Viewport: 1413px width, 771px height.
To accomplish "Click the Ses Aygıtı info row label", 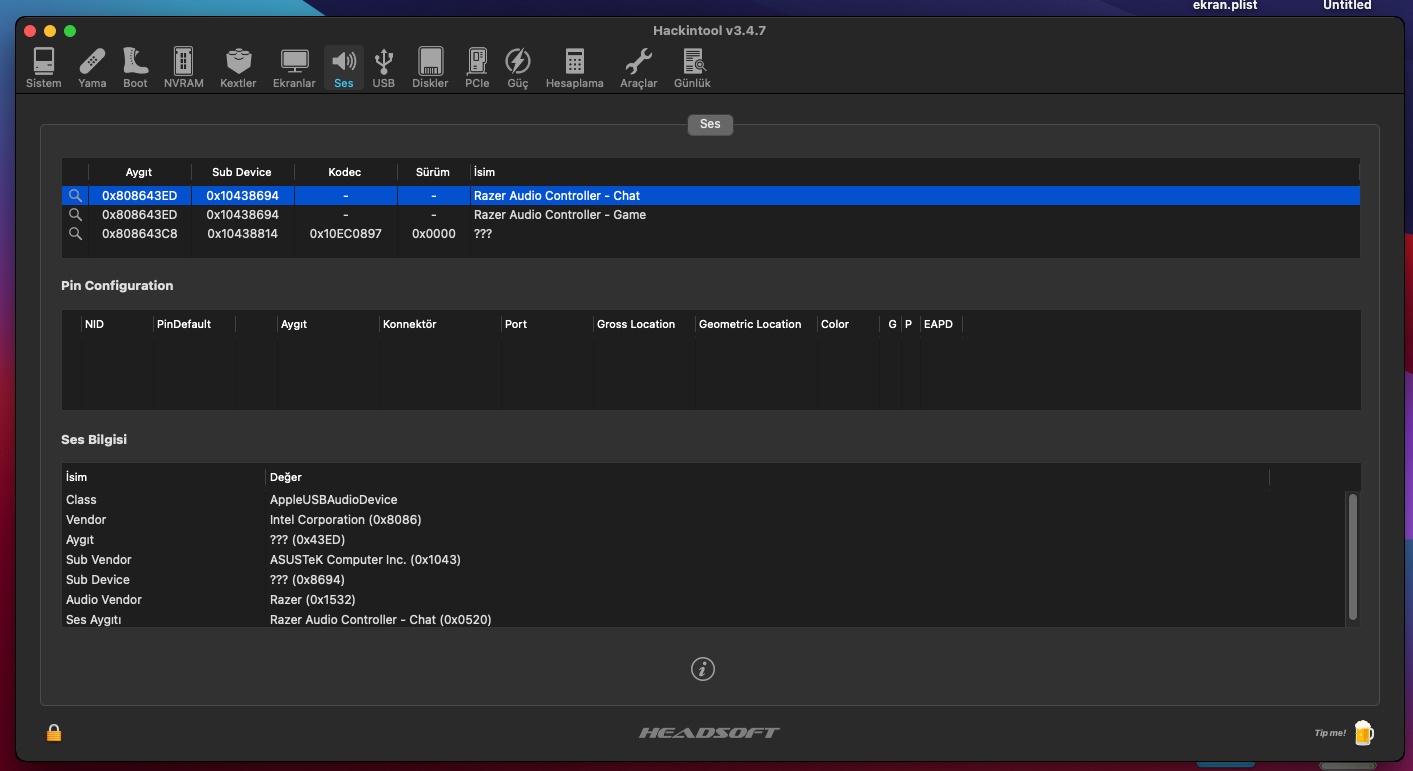I will pos(93,620).
